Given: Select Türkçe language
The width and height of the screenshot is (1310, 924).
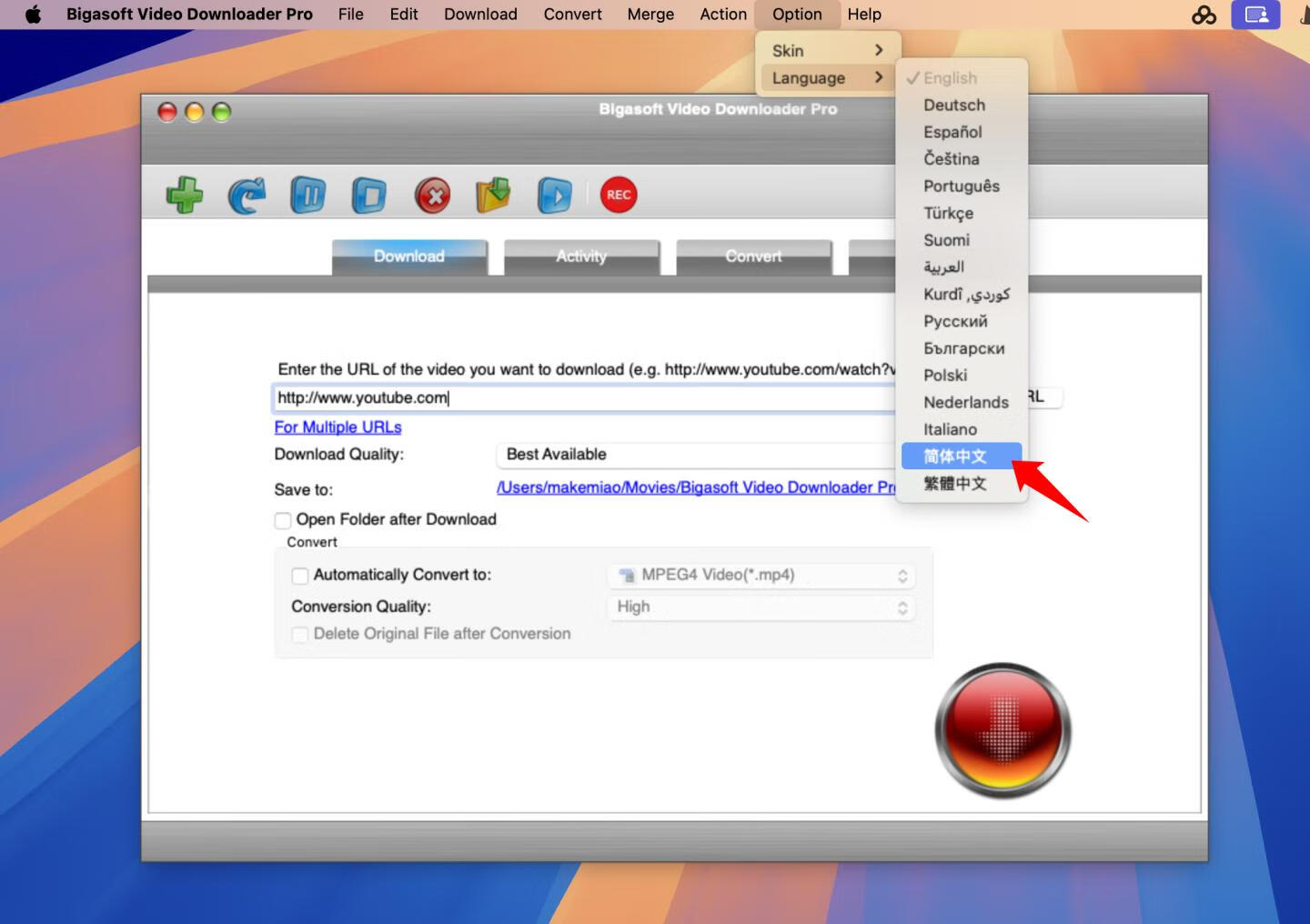Looking at the screenshot, I should (962, 214).
